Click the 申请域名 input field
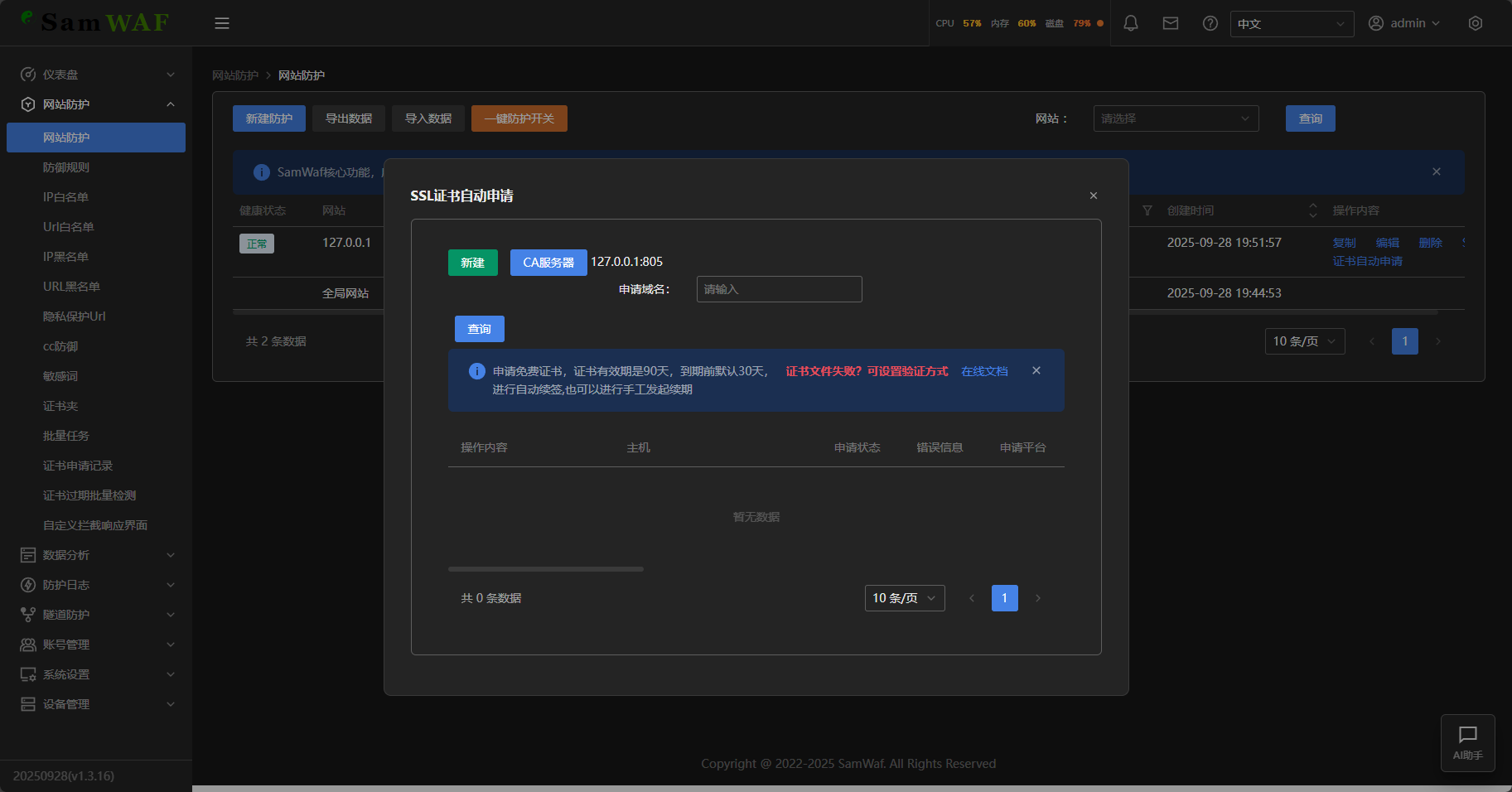This screenshot has height=792, width=1512. [x=779, y=289]
